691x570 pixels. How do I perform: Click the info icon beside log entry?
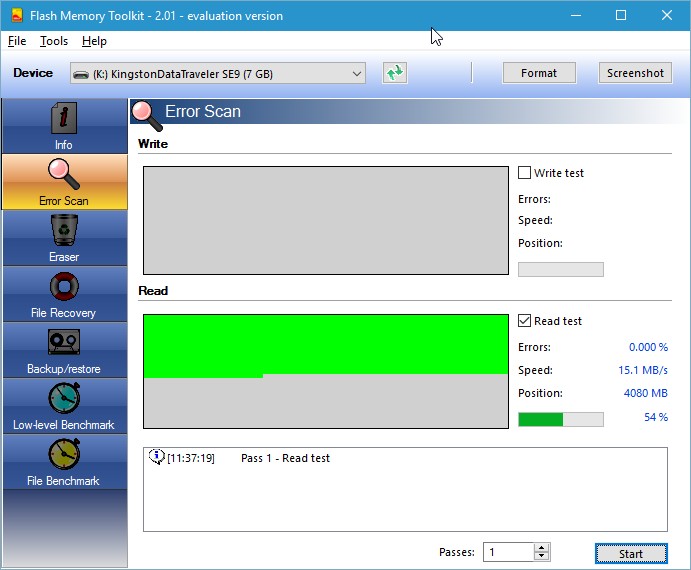tap(156, 457)
